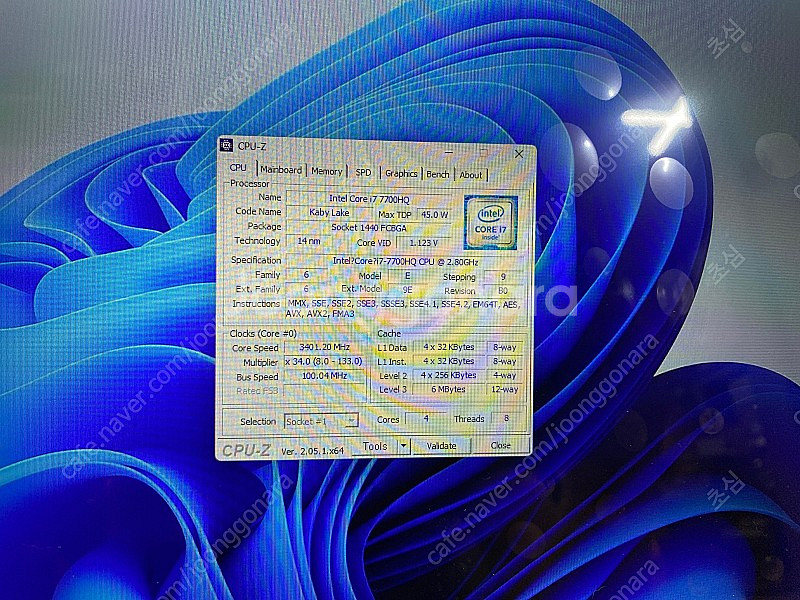This screenshot has height=600, width=800.
Task: Minimize the CPU-Z window
Action: 449,152
